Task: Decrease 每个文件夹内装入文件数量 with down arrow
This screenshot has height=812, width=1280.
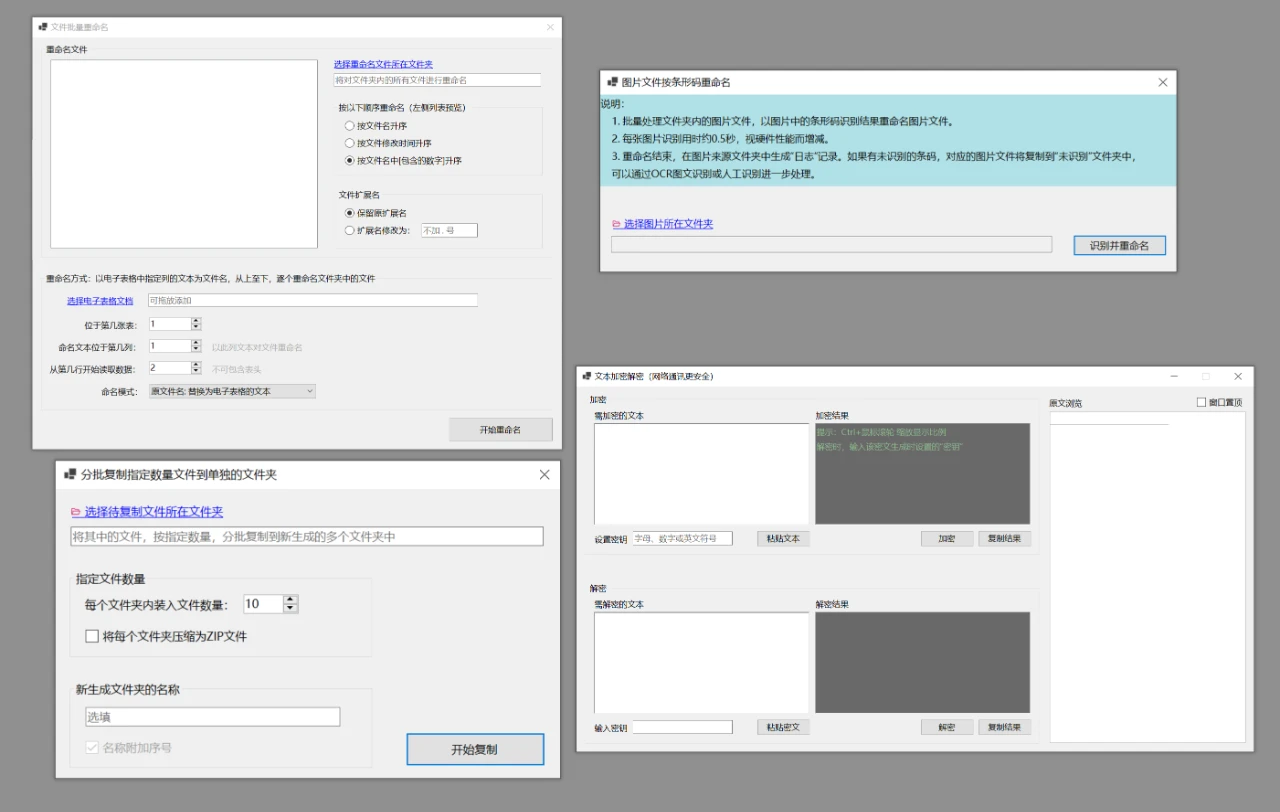Action: 290,608
